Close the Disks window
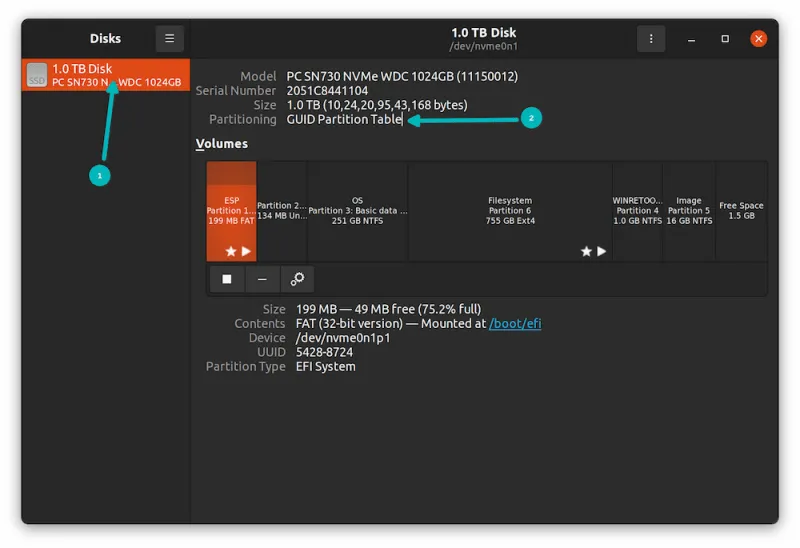Image resolution: width=800 pixels, height=548 pixels. (758, 39)
